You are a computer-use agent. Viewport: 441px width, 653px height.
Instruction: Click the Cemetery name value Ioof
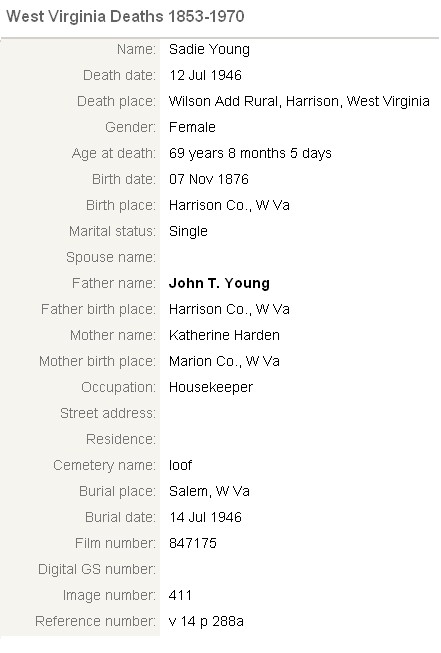[180, 465]
